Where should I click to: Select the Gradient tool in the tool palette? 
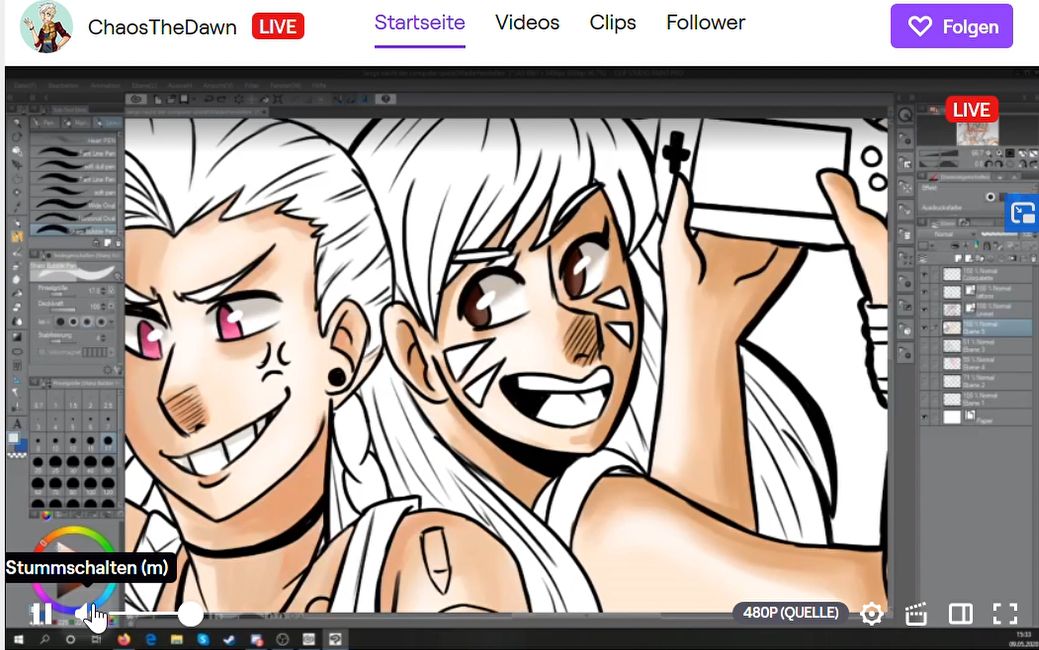(x=17, y=337)
